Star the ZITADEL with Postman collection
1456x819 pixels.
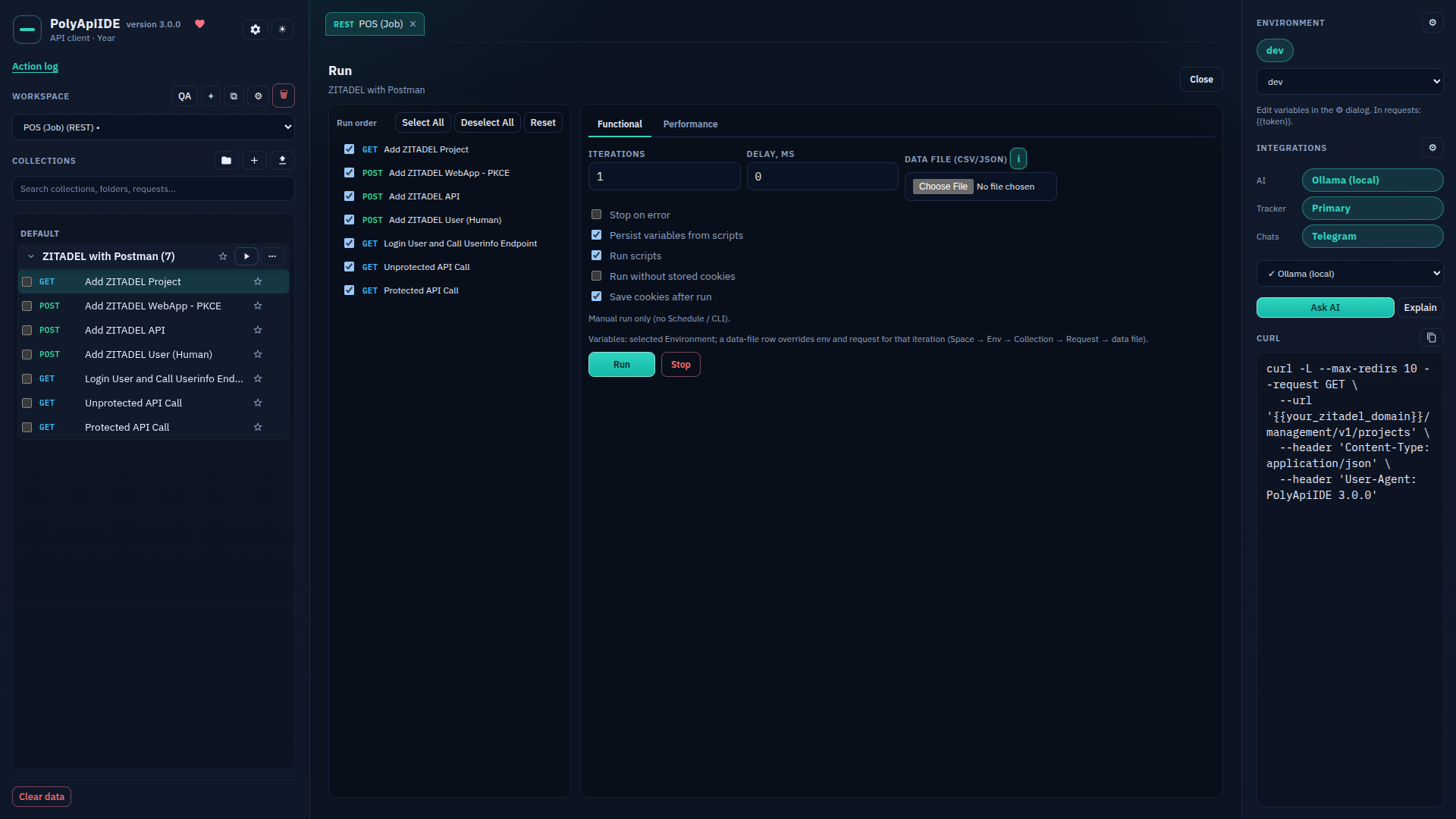click(x=223, y=256)
